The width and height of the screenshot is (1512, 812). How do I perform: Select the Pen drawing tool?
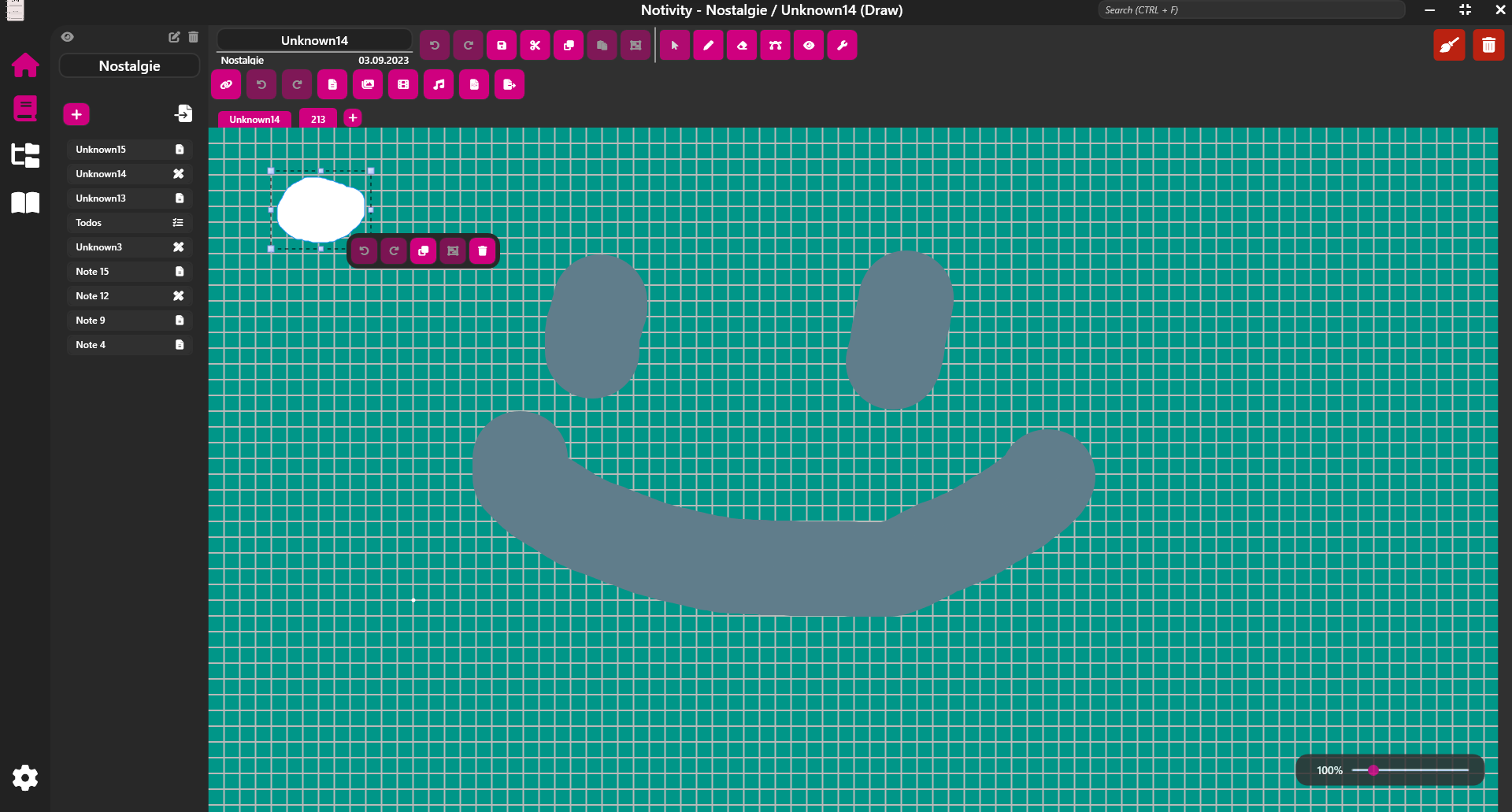coord(708,45)
